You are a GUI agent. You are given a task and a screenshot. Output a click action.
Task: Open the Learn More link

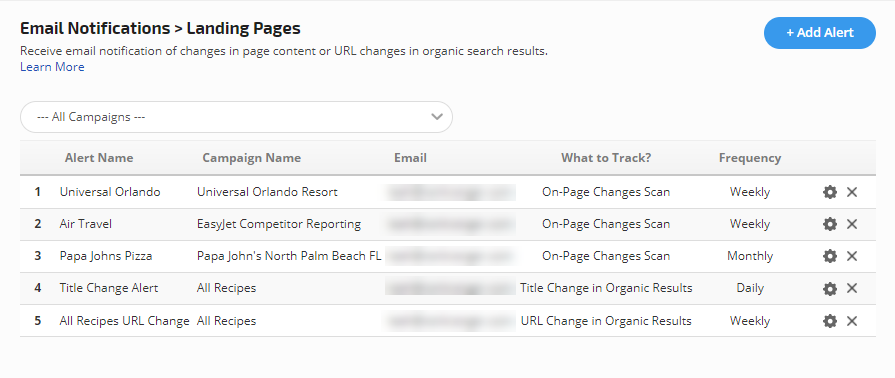coord(52,67)
